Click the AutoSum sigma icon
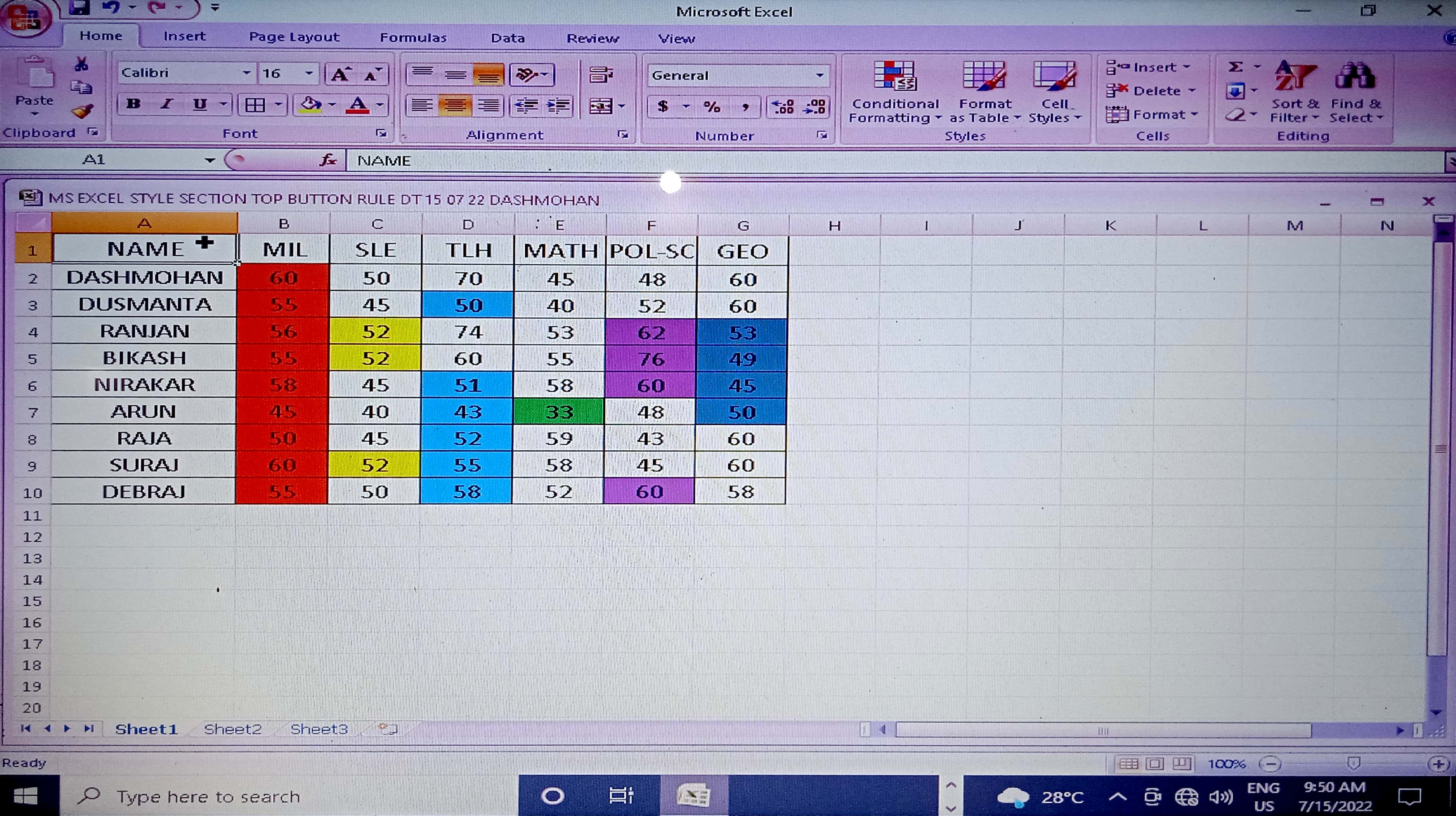This screenshot has width=1456, height=816. (1236, 67)
